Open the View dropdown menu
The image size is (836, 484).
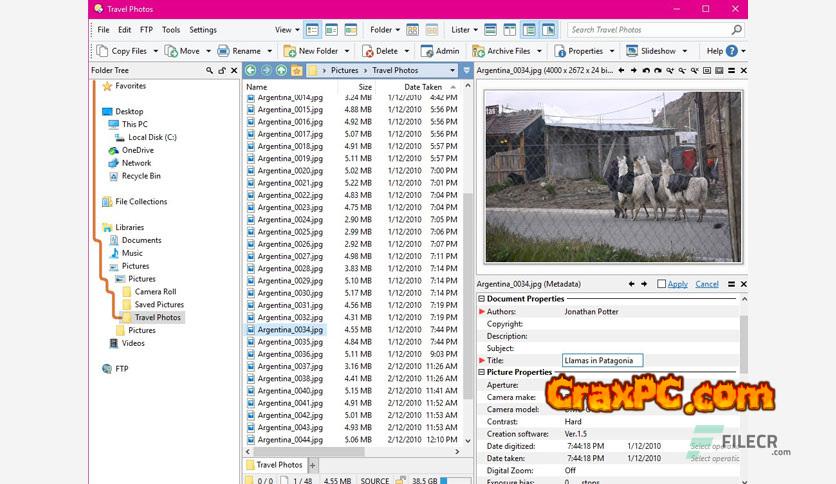coord(286,30)
